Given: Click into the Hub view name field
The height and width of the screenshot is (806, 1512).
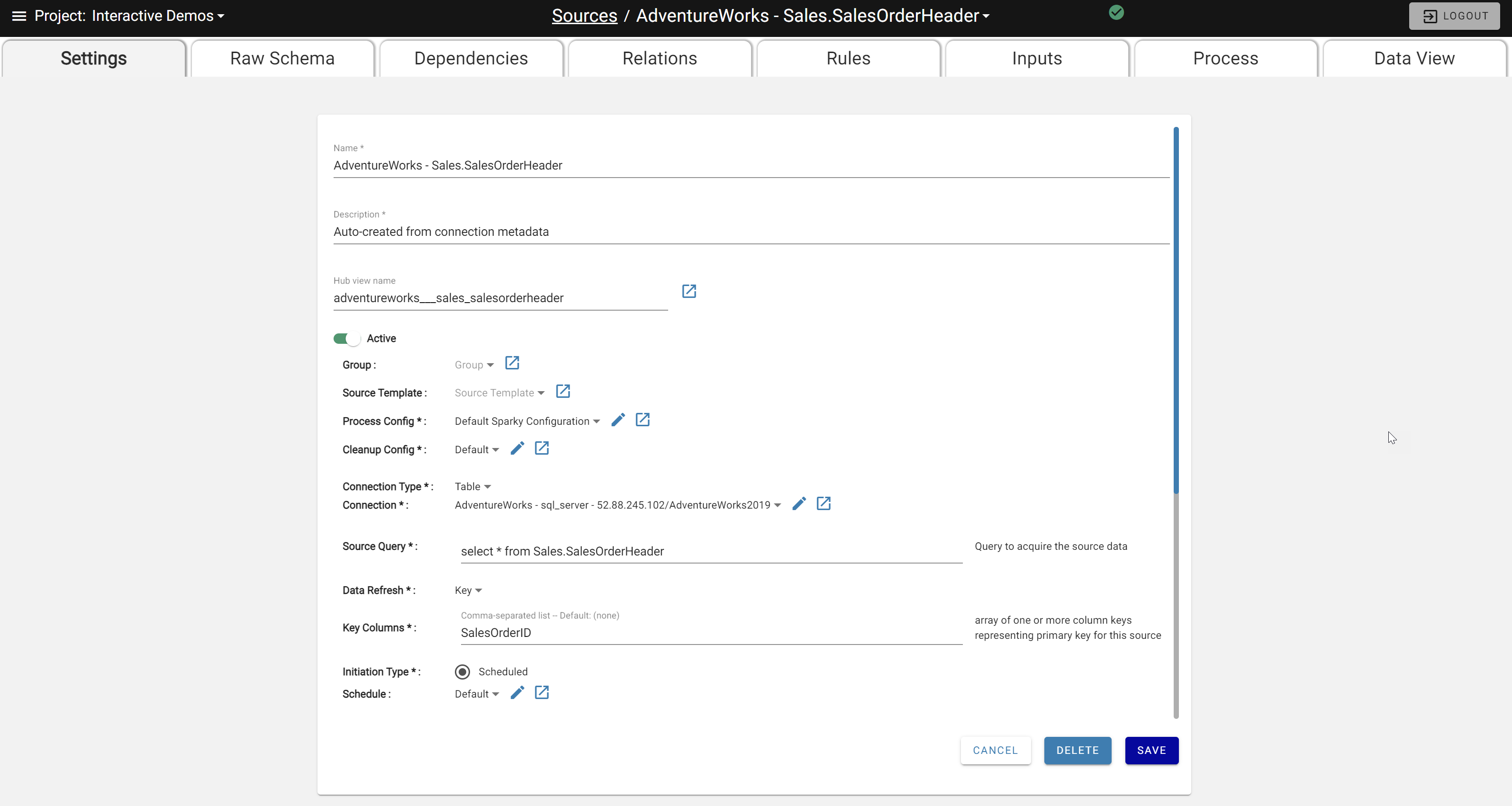Looking at the screenshot, I should click(x=501, y=298).
